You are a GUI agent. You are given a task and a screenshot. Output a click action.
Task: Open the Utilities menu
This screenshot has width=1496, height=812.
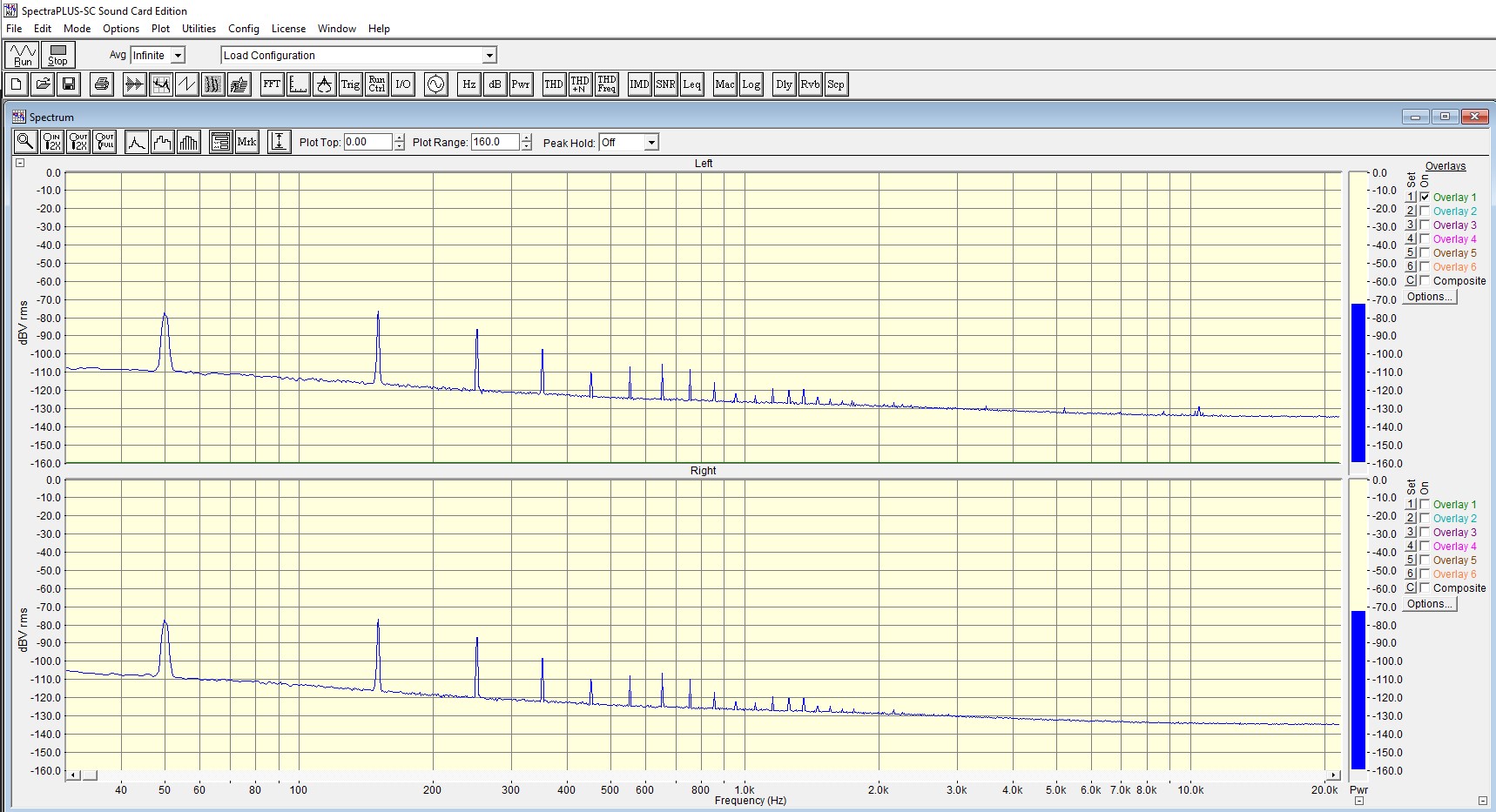(199, 28)
